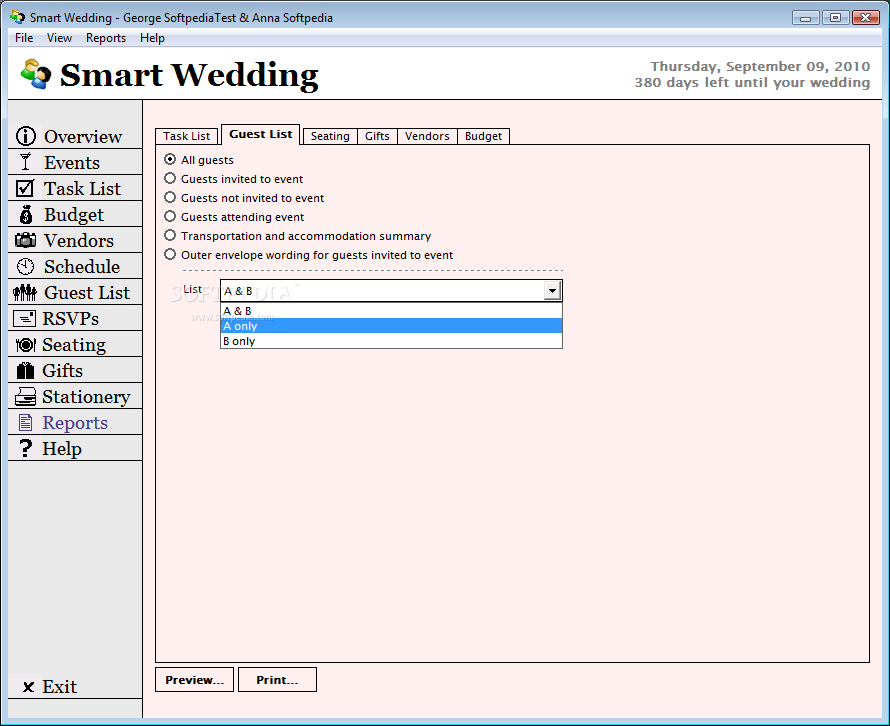This screenshot has width=890, height=726.
Task: Go to Events in the sidebar
Action: (x=72, y=163)
